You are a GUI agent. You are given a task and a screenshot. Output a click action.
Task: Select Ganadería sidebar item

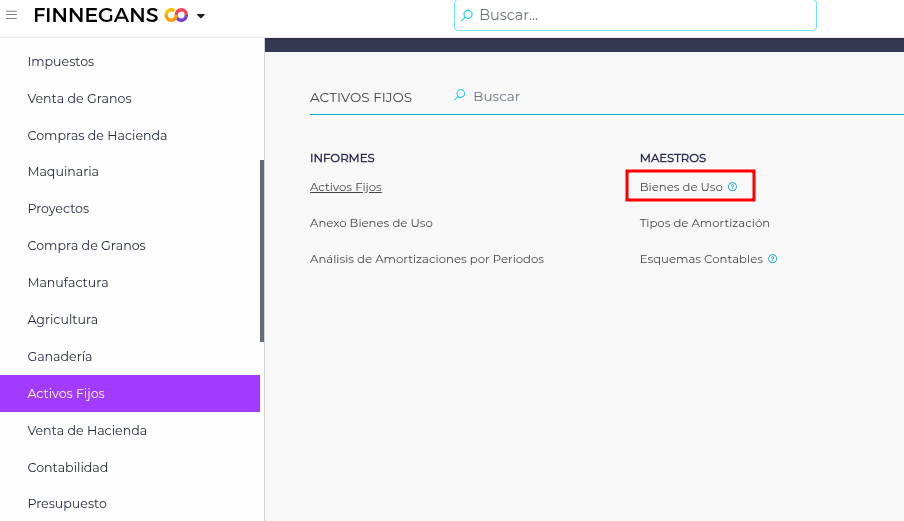[x=60, y=357]
